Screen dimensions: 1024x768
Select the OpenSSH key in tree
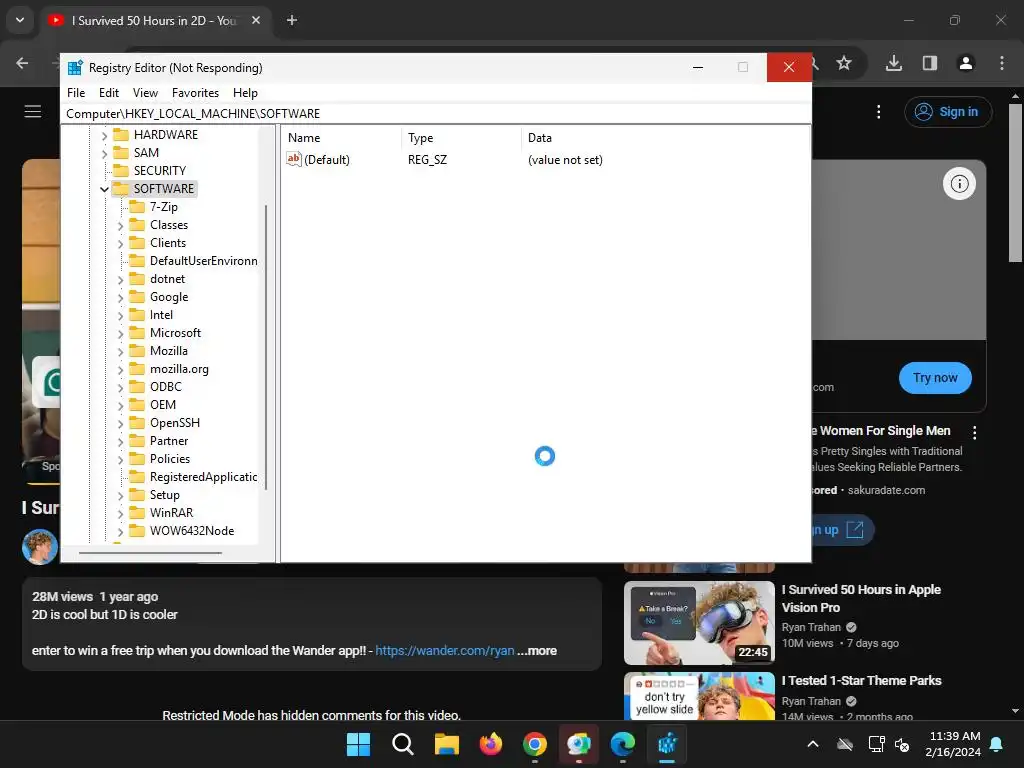click(x=175, y=423)
